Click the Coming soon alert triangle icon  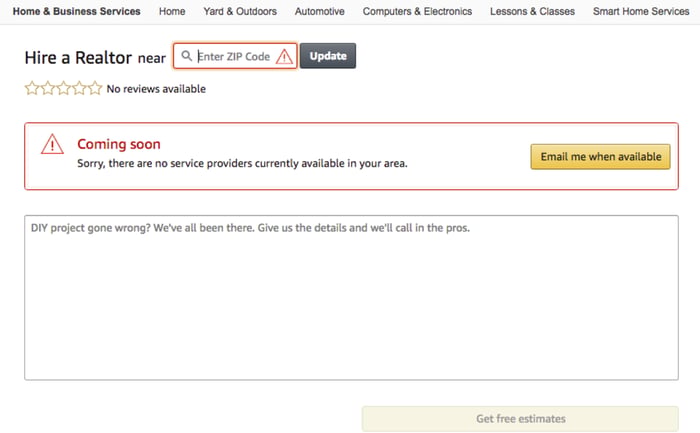(52, 144)
